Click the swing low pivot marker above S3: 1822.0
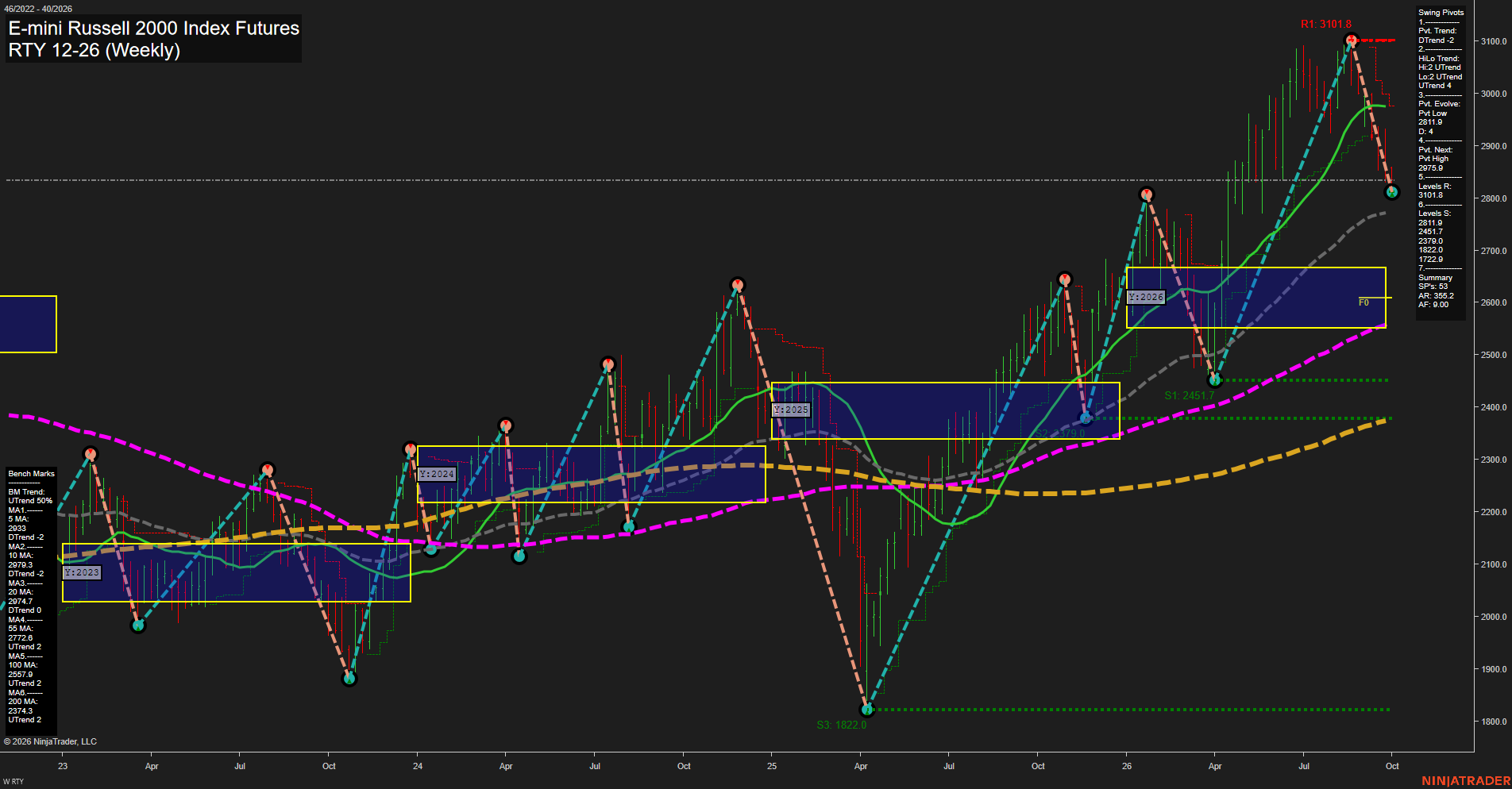Image resolution: width=1512 pixels, height=789 pixels. [x=867, y=710]
